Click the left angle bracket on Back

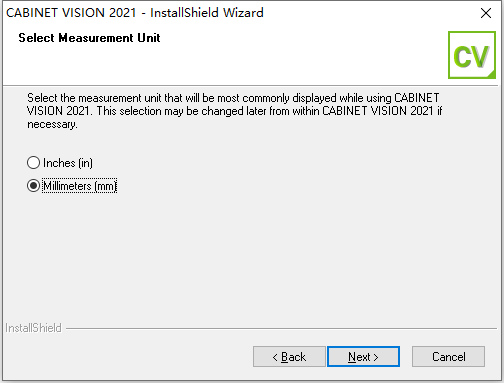pyautogui.click(x=275, y=357)
